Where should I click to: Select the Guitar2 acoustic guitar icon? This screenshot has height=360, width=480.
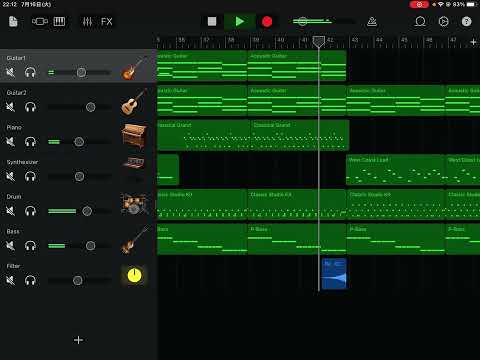click(133, 102)
